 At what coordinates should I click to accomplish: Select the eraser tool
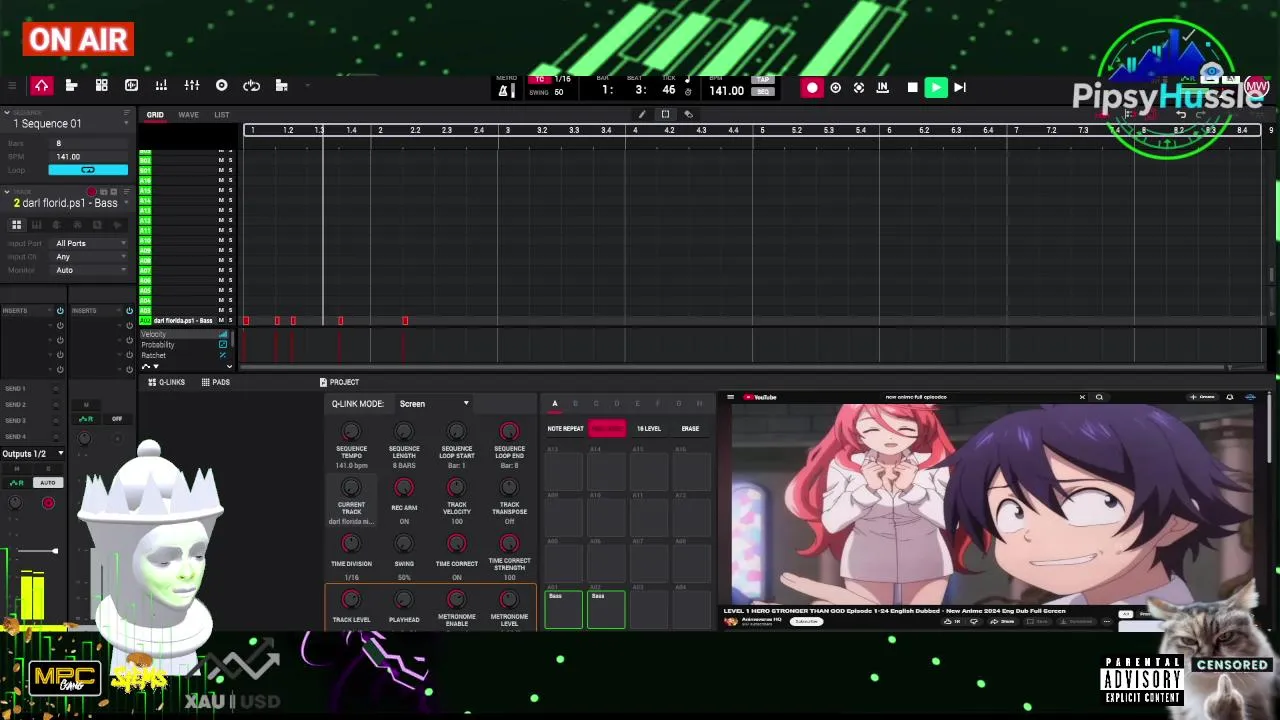(x=688, y=114)
